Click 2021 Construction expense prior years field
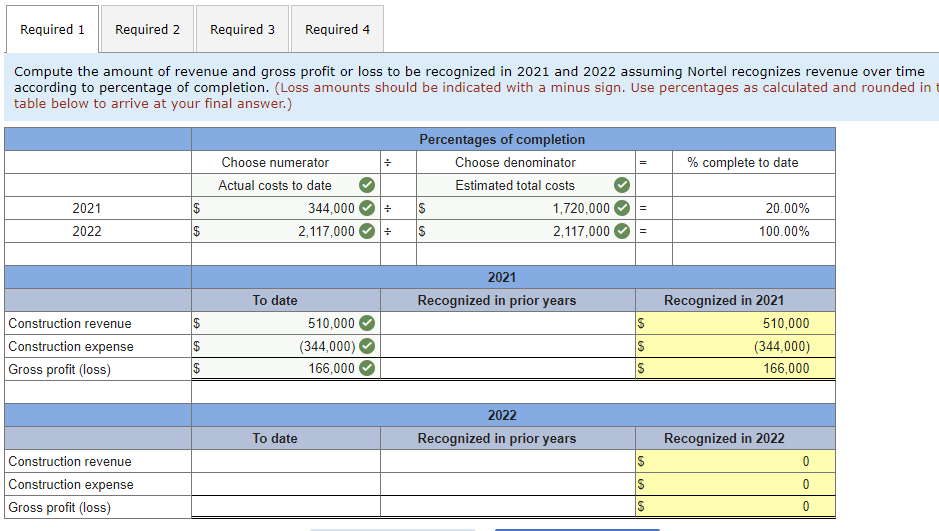Image resolution: width=939 pixels, height=531 pixels. [x=508, y=346]
